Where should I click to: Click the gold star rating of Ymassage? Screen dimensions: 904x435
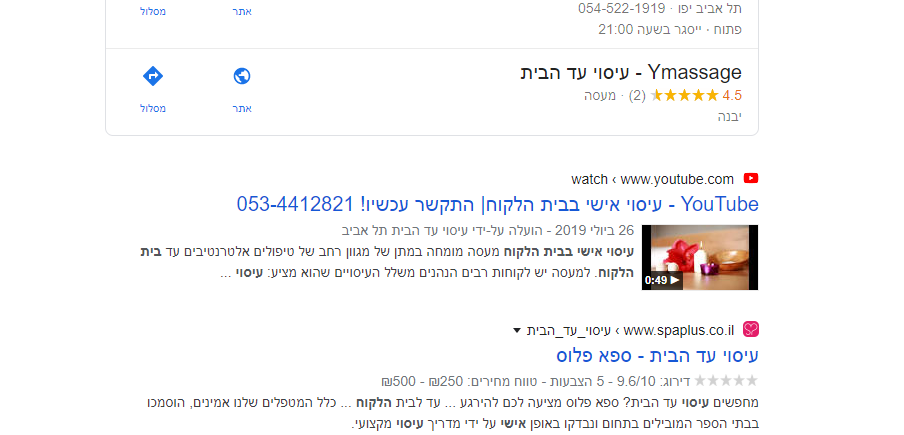click(x=684, y=96)
